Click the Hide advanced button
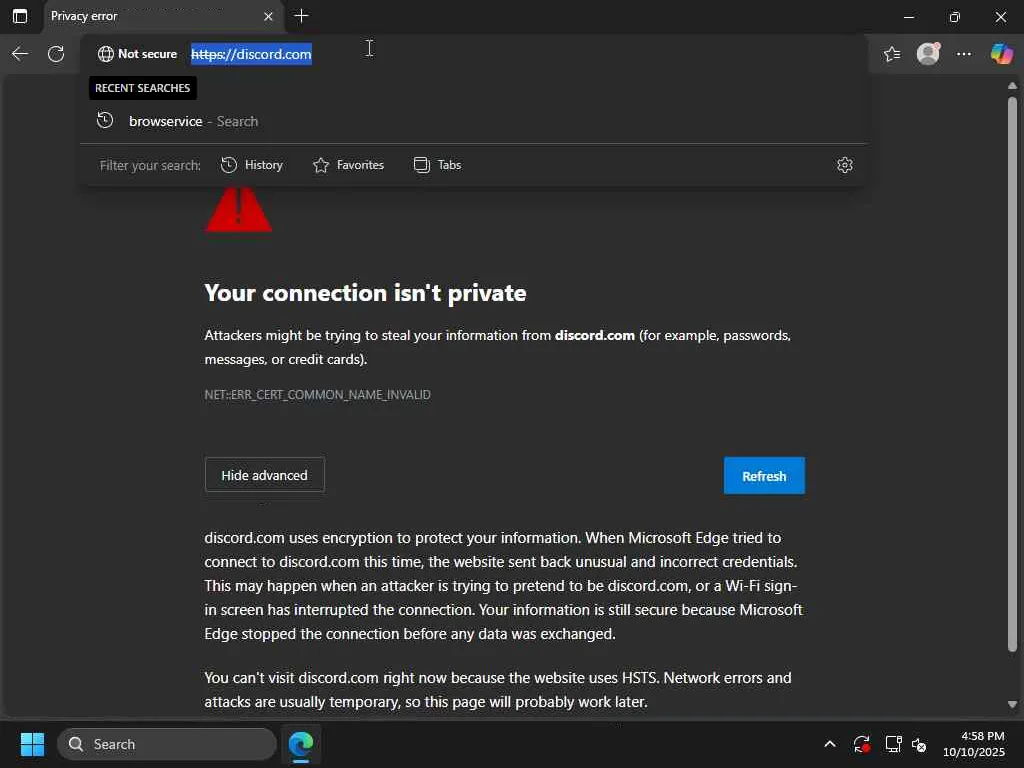 click(264, 475)
